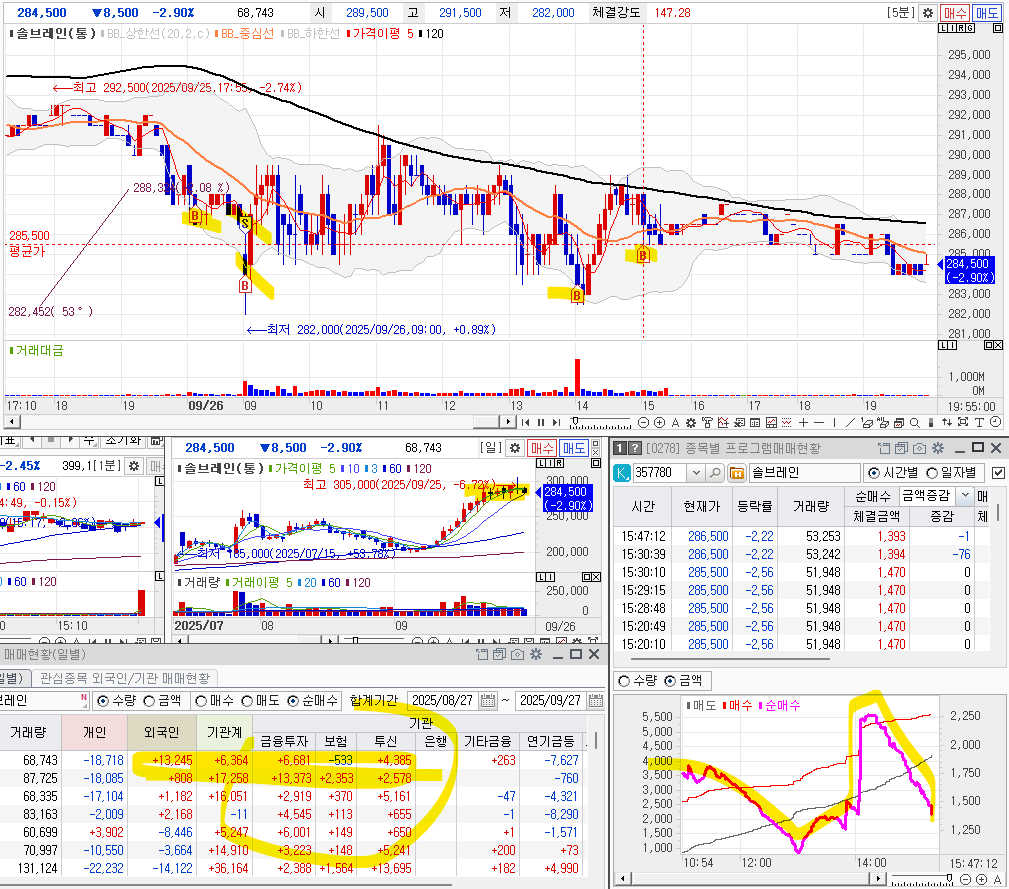Click camera capture icon in program trading title bar

pyautogui.click(x=920, y=448)
